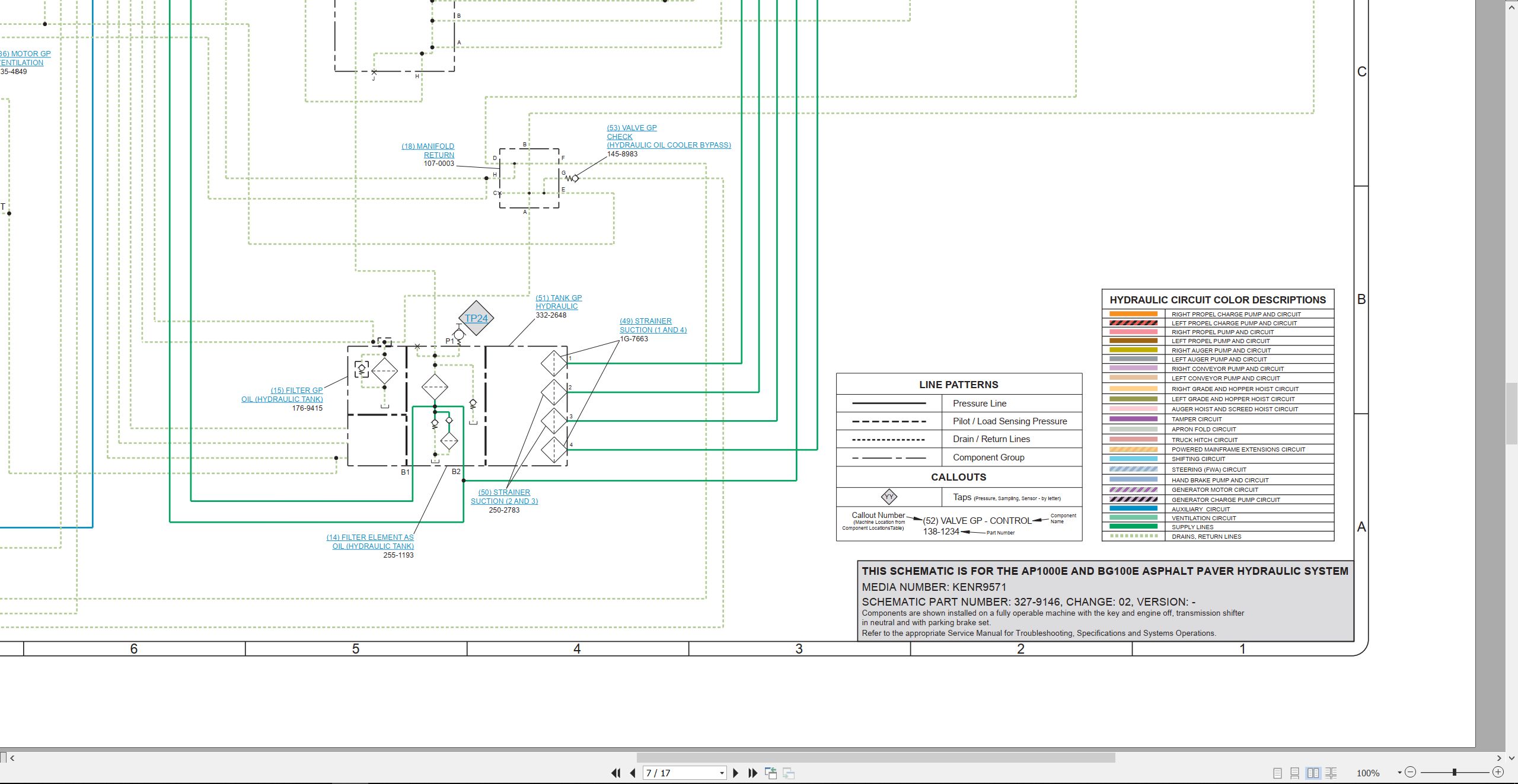
Task: Click the go to previous view icon
Action: coord(771,773)
